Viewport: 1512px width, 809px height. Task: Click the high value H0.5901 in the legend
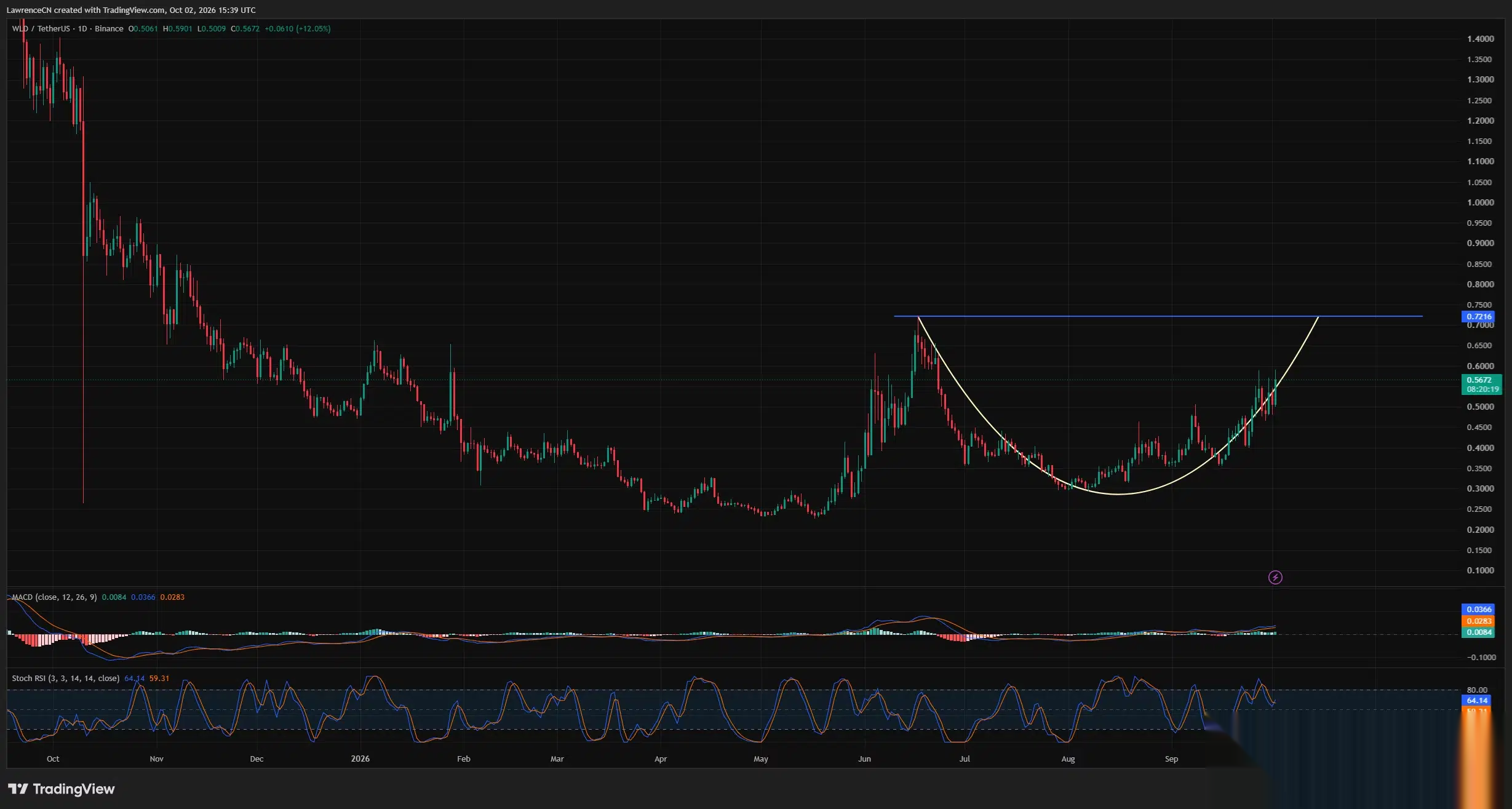tap(177, 29)
